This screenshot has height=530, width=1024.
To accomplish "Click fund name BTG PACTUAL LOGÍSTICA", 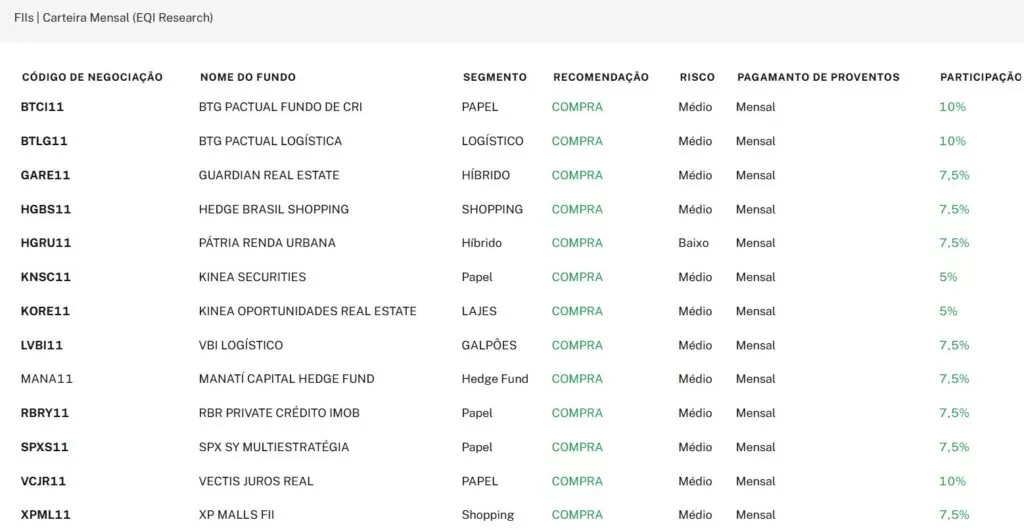I will tap(270, 141).
